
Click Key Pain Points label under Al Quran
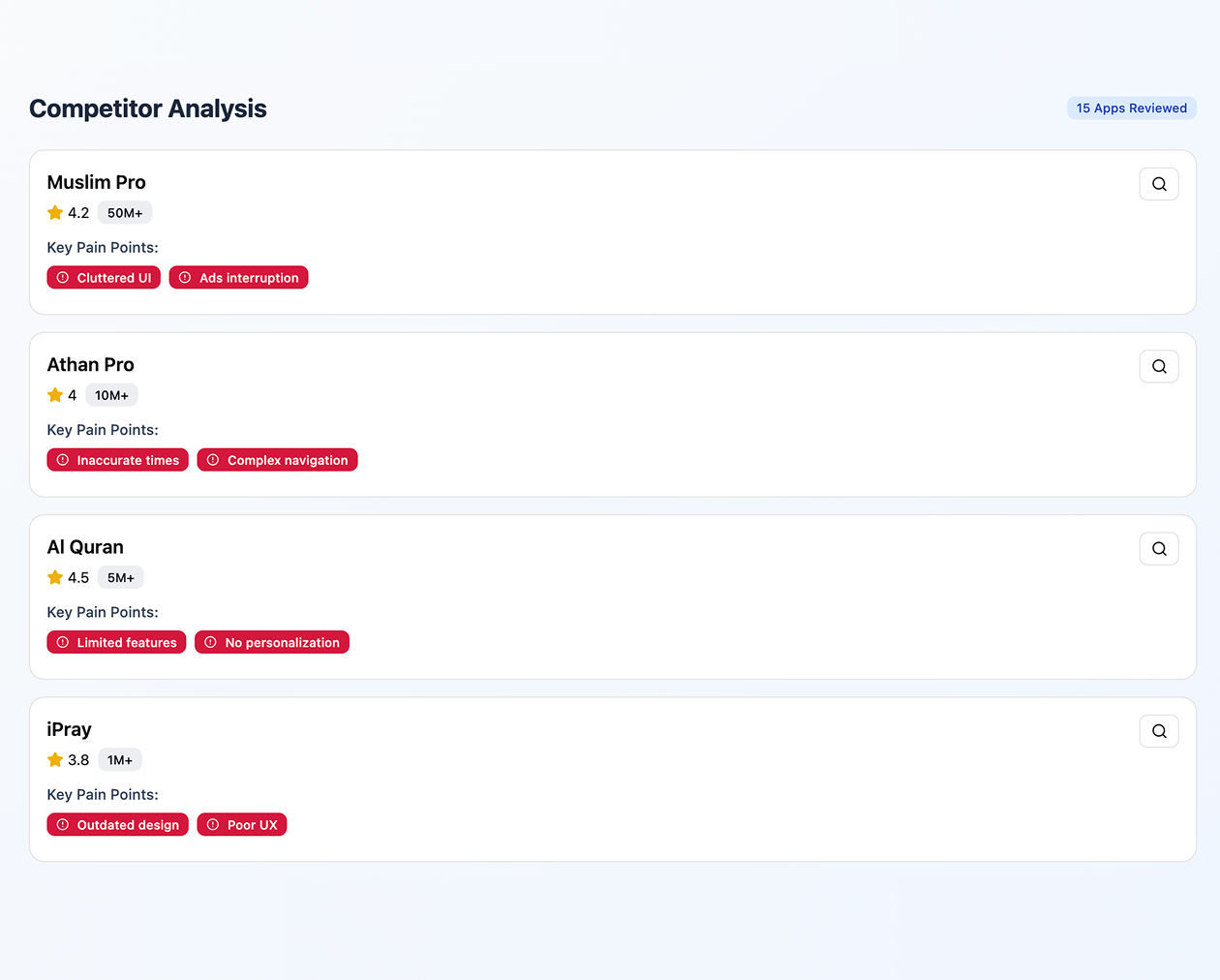click(103, 612)
